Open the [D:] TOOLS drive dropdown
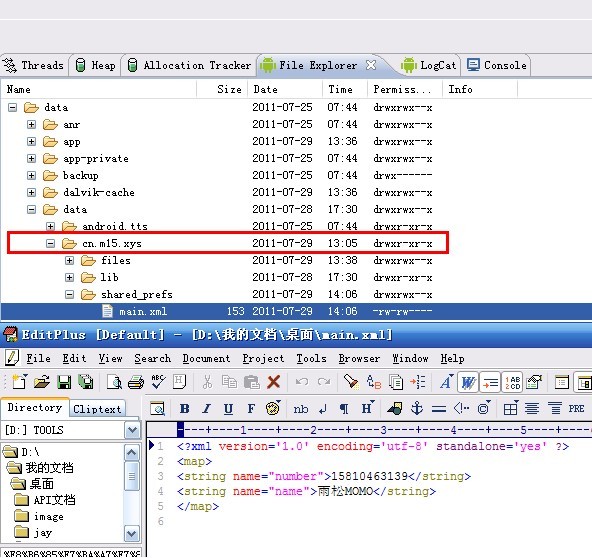592x558 pixels. [132, 430]
